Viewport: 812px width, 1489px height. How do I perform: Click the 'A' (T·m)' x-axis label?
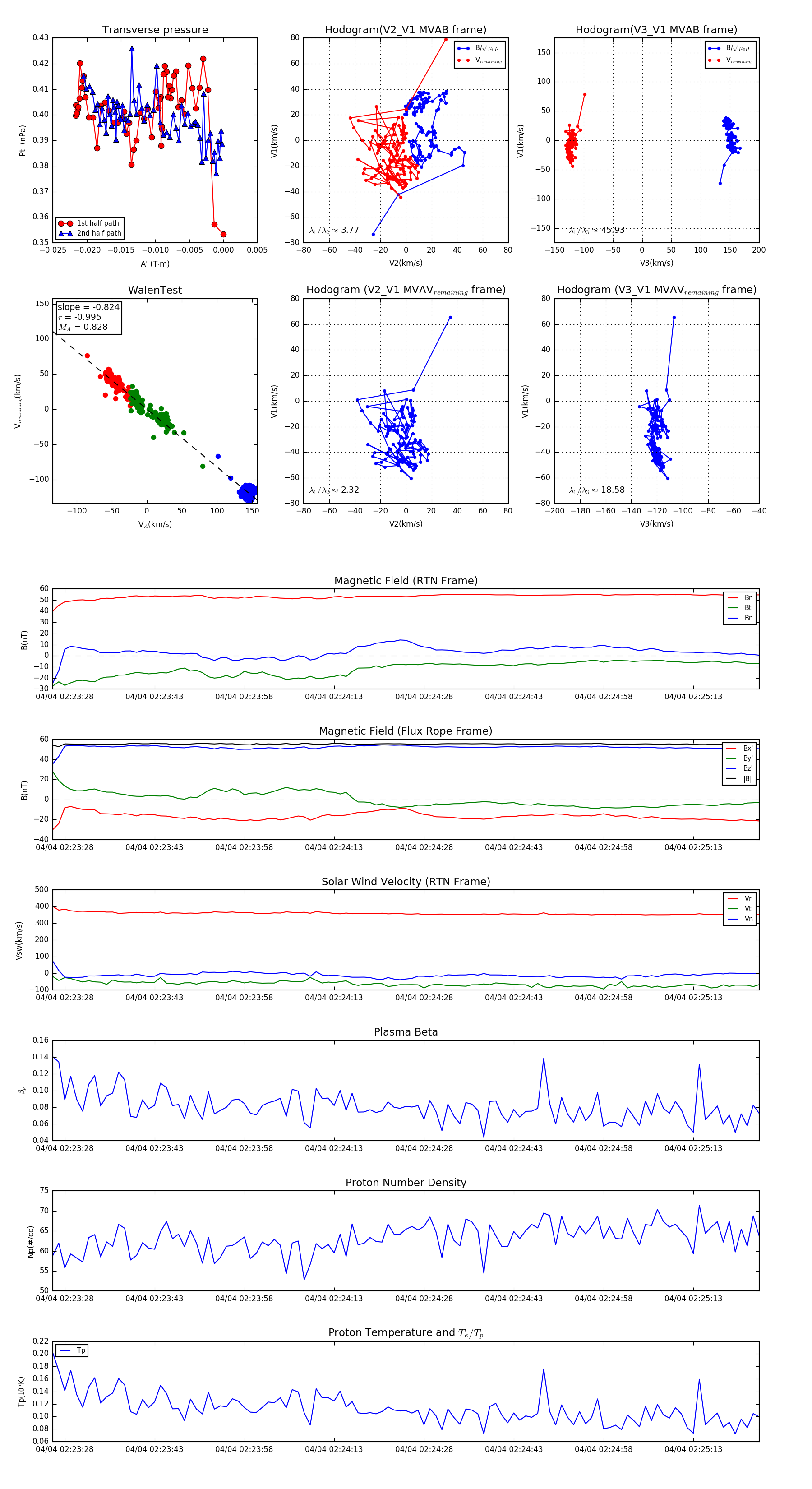155,264
